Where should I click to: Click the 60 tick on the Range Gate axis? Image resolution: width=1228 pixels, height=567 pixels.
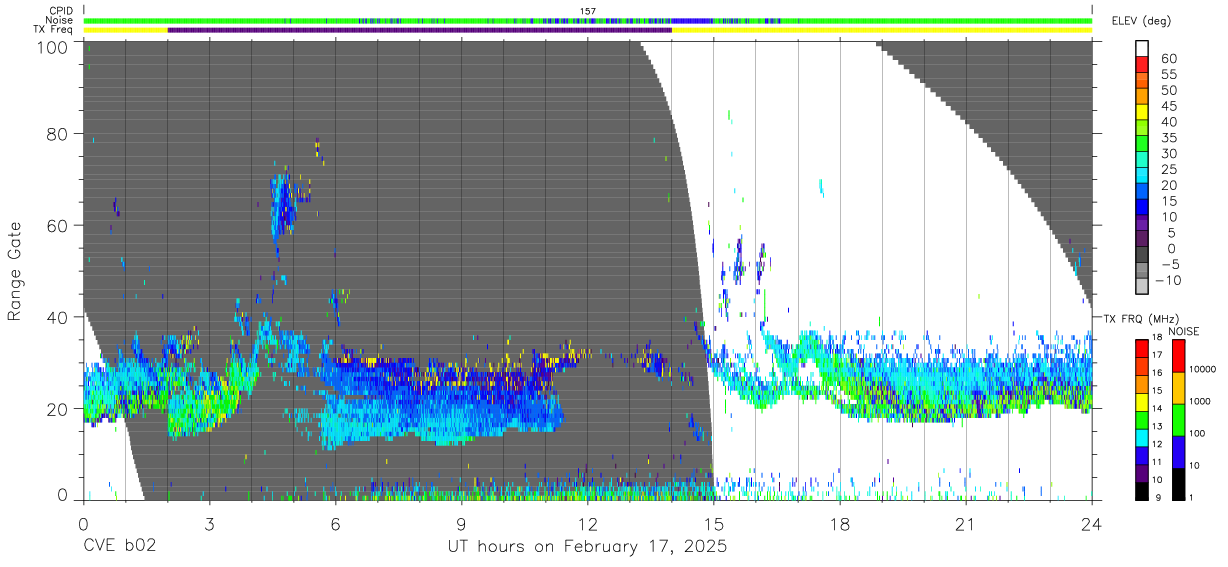pyautogui.click(x=56, y=226)
